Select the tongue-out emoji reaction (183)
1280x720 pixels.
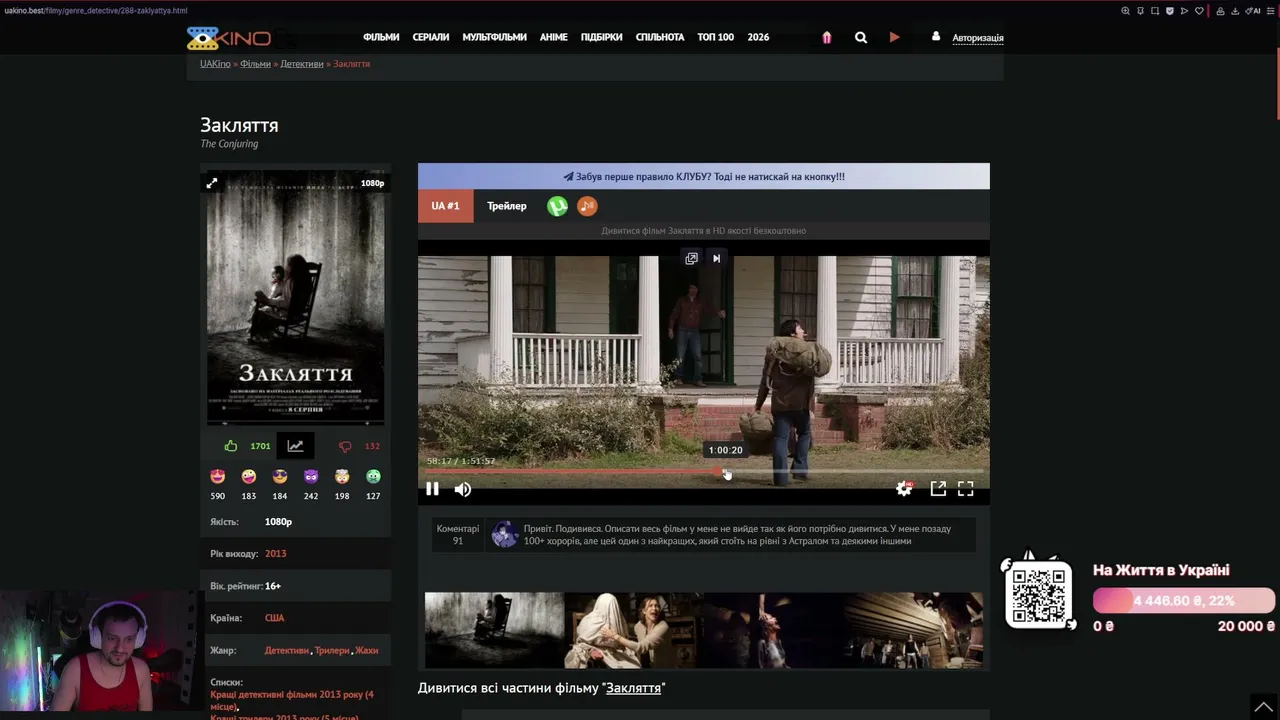249,477
